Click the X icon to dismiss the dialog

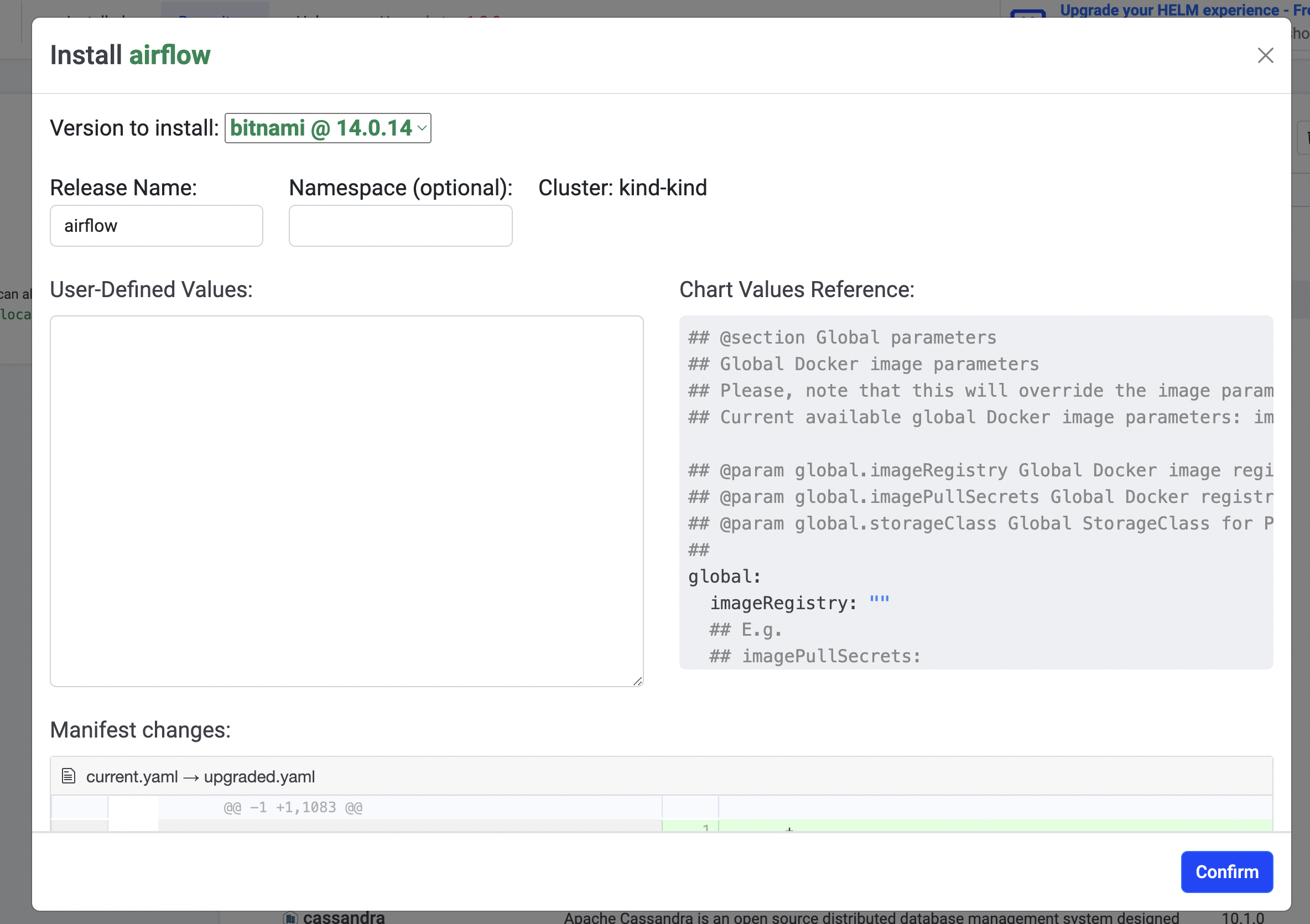click(1266, 55)
